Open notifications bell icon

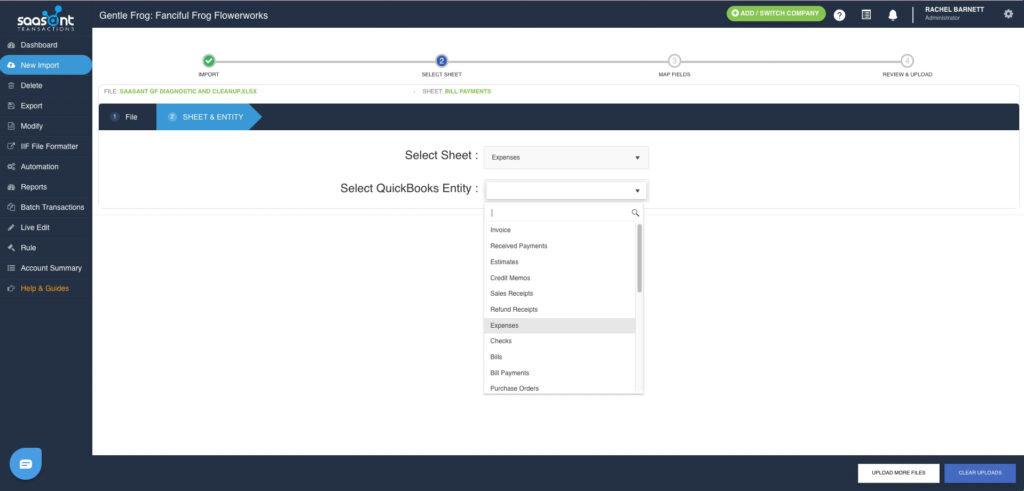click(893, 15)
